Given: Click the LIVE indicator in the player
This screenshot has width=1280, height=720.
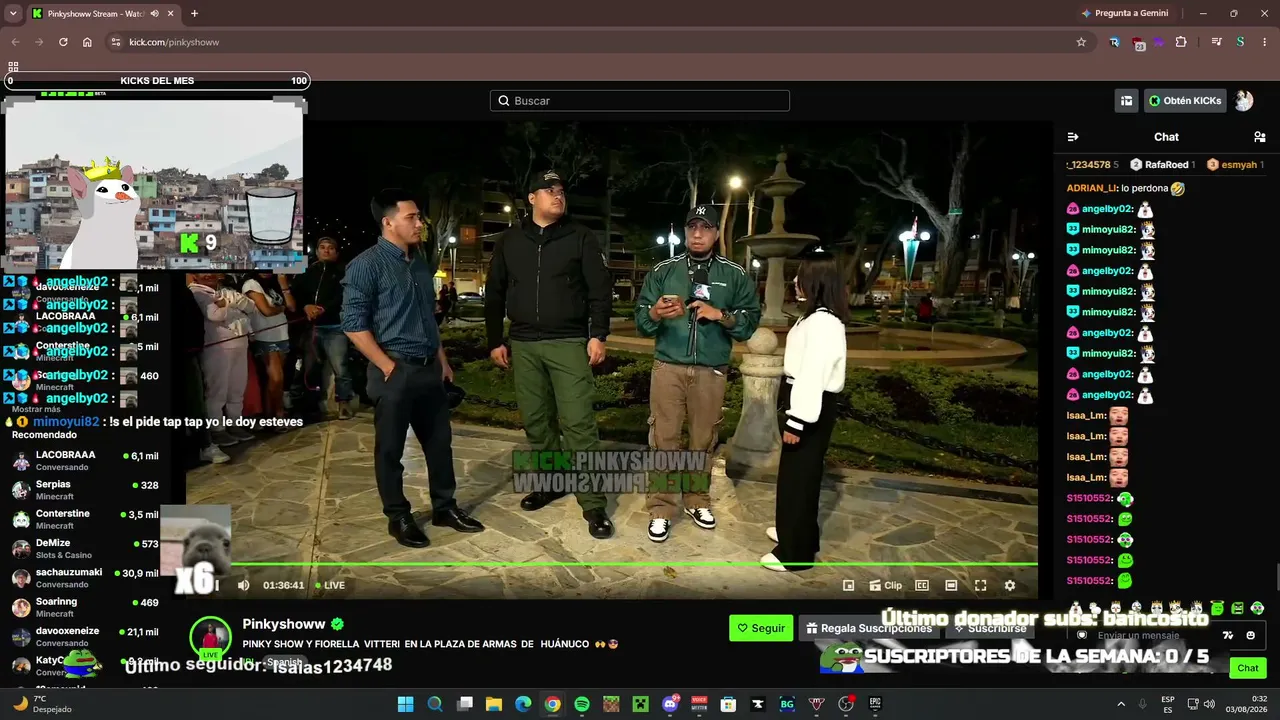Looking at the screenshot, I should click(330, 585).
